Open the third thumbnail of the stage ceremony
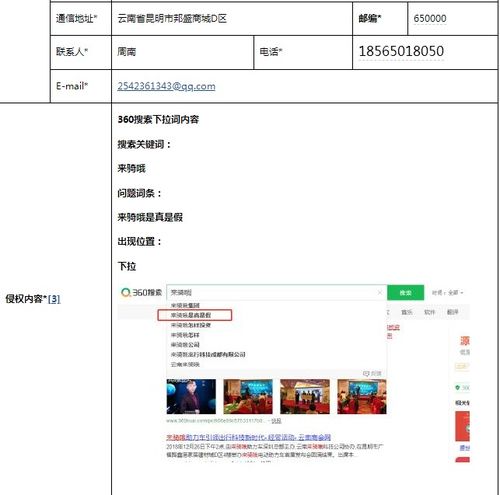 pyautogui.click(x=305, y=397)
